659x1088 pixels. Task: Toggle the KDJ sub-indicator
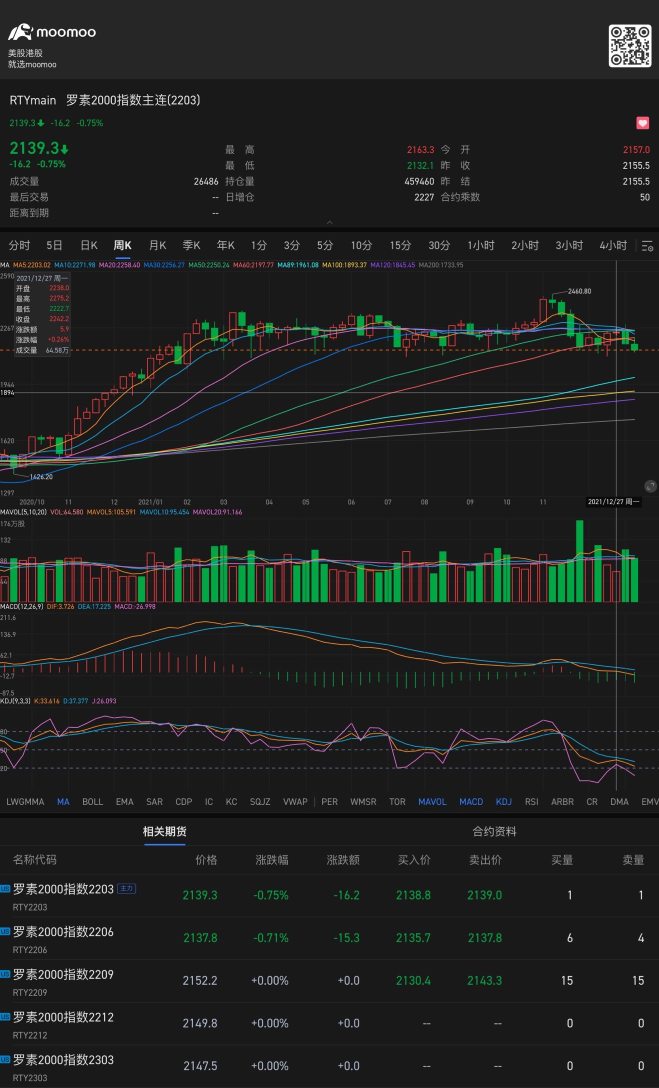(x=504, y=801)
